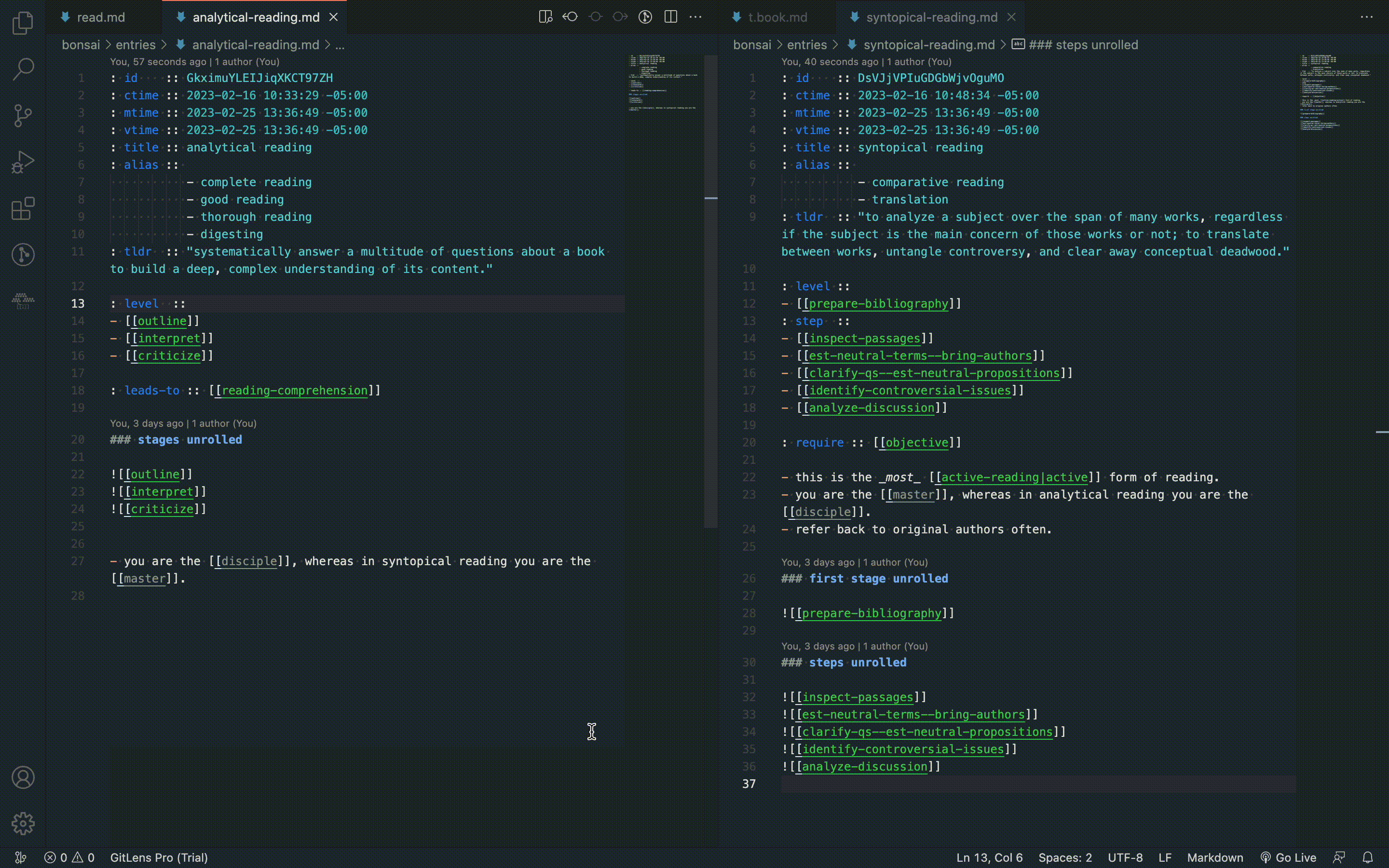Follow the [[objective]] link in right editor
The image size is (1389, 868).
pos(917,443)
